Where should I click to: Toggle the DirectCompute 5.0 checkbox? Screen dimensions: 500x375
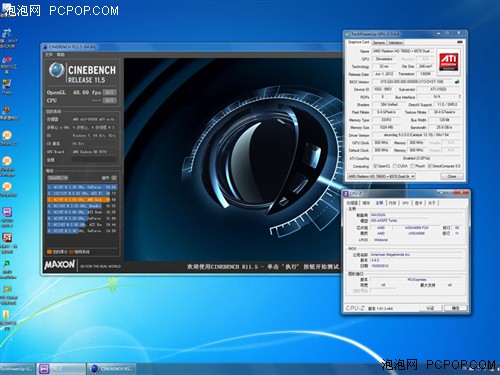[430, 166]
